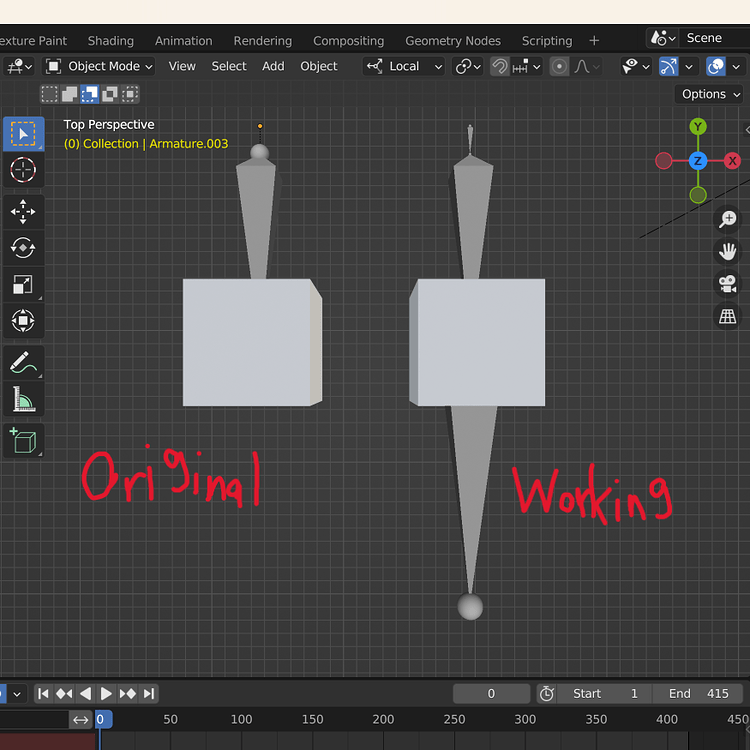Select the Select Box tool
The width and height of the screenshot is (750, 750).
(x=23, y=134)
